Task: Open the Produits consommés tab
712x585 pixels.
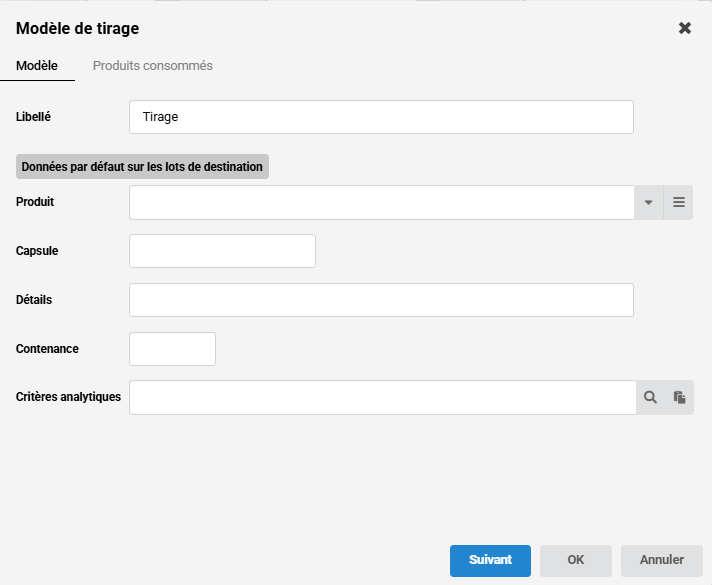Action: coord(152,66)
